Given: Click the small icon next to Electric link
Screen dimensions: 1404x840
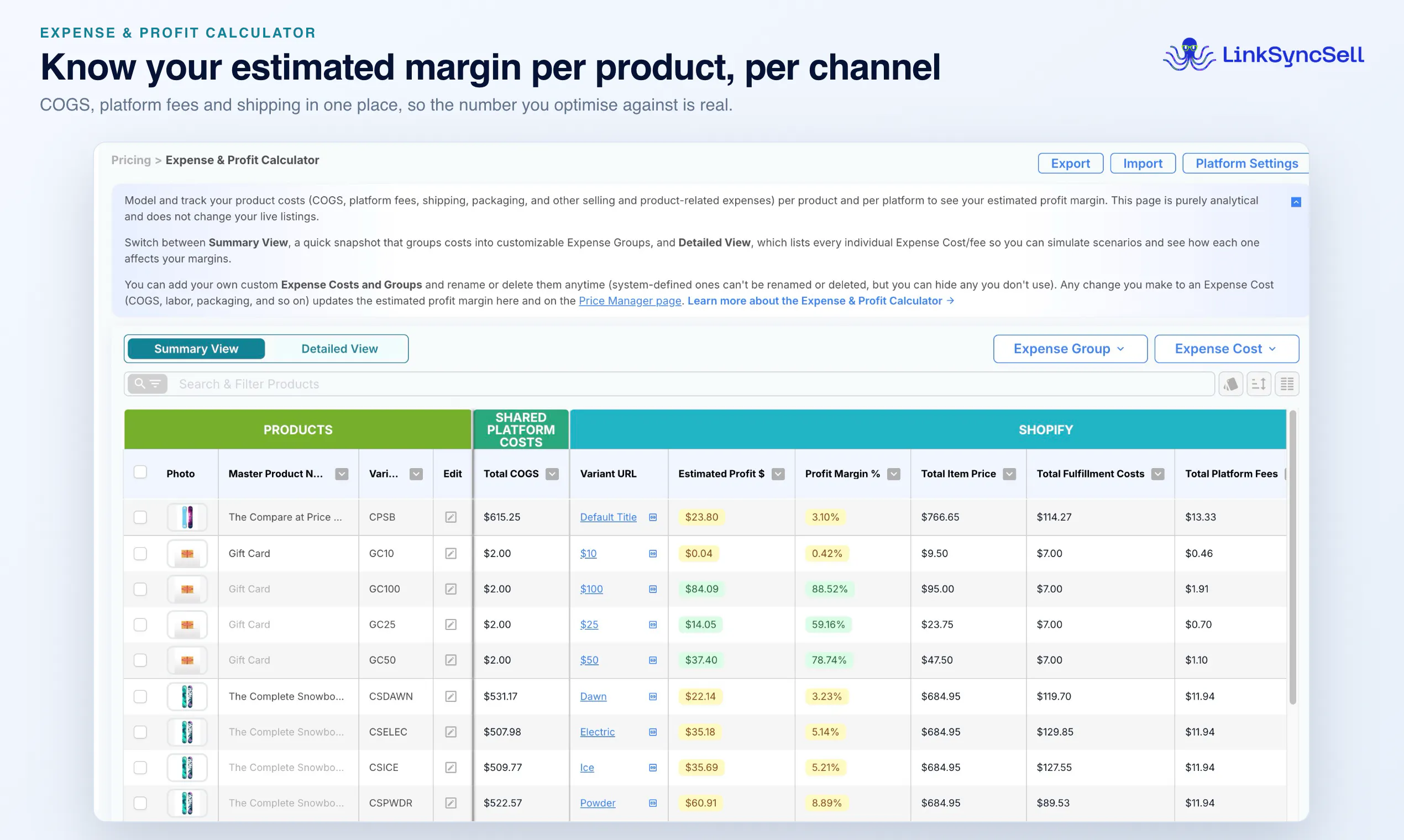Looking at the screenshot, I should click(x=653, y=732).
